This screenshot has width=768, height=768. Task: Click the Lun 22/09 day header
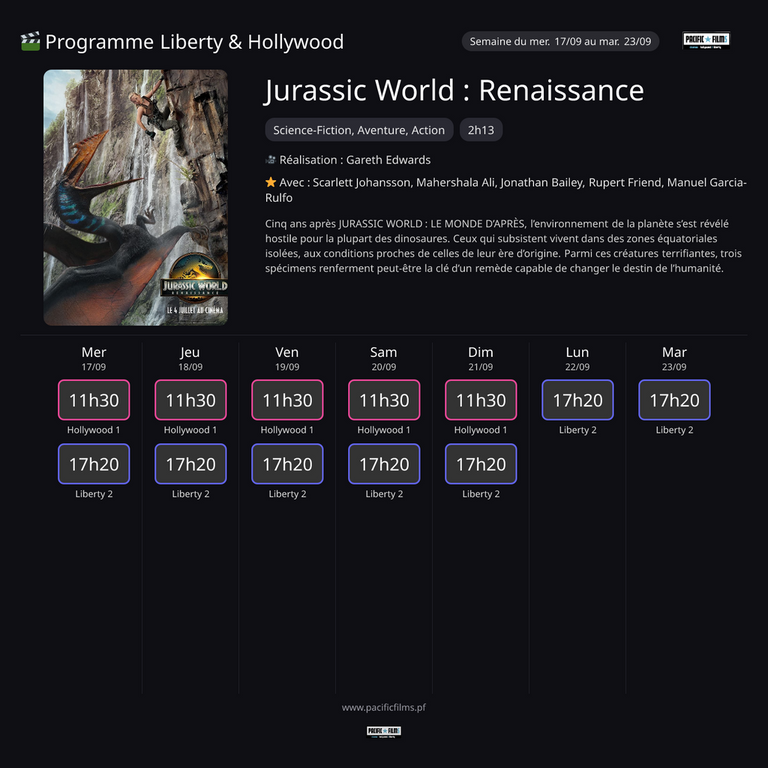tap(577, 358)
